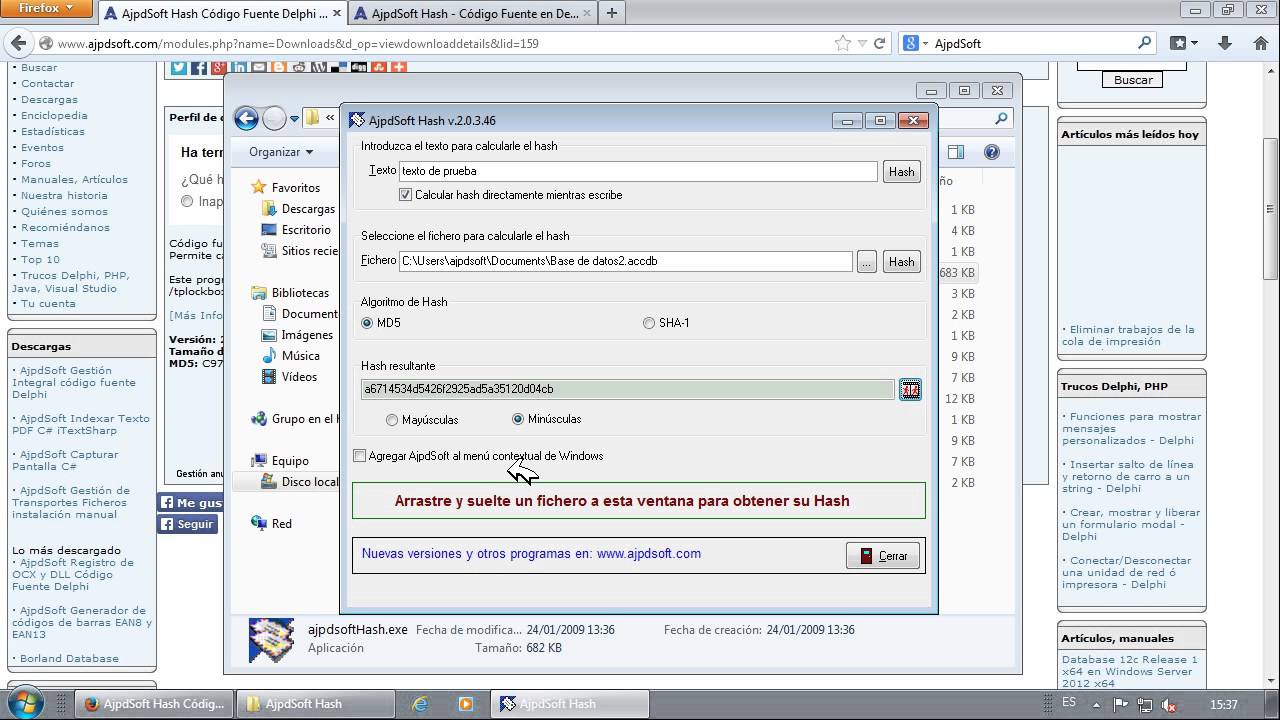Select SHA-1 algorithm radio button
This screenshot has width=1280, height=720.
coord(649,323)
